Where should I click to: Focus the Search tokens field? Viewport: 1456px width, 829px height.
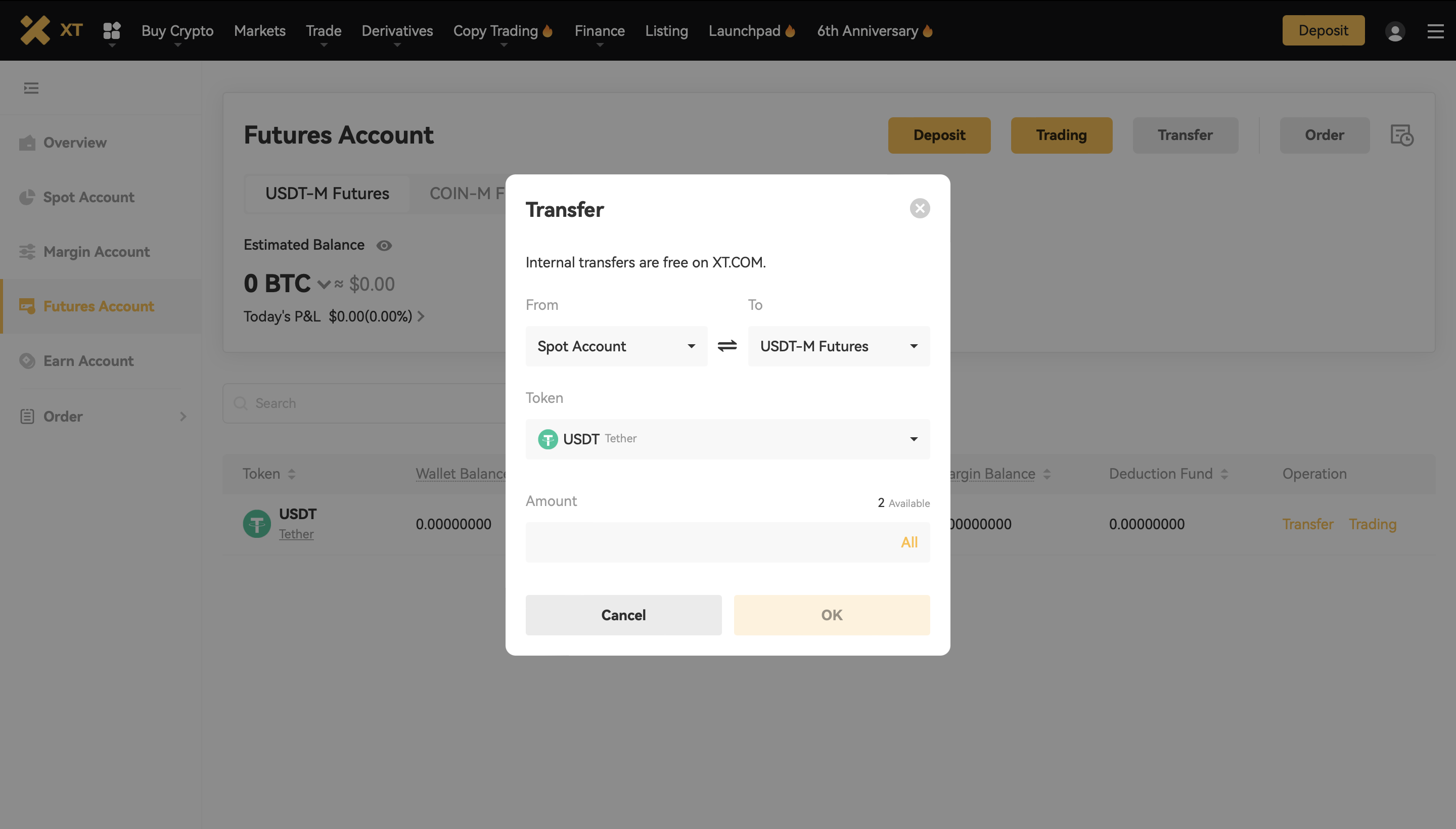point(365,403)
